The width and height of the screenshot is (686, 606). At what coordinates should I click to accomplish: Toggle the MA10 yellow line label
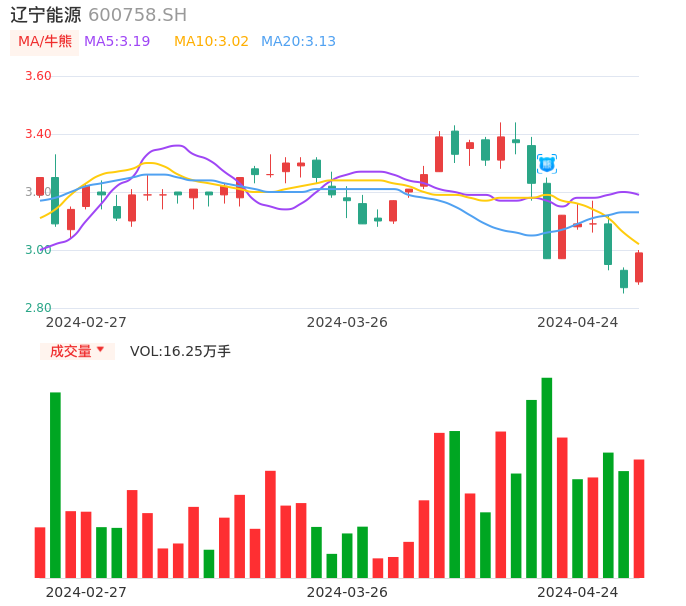(x=211, y=42)
